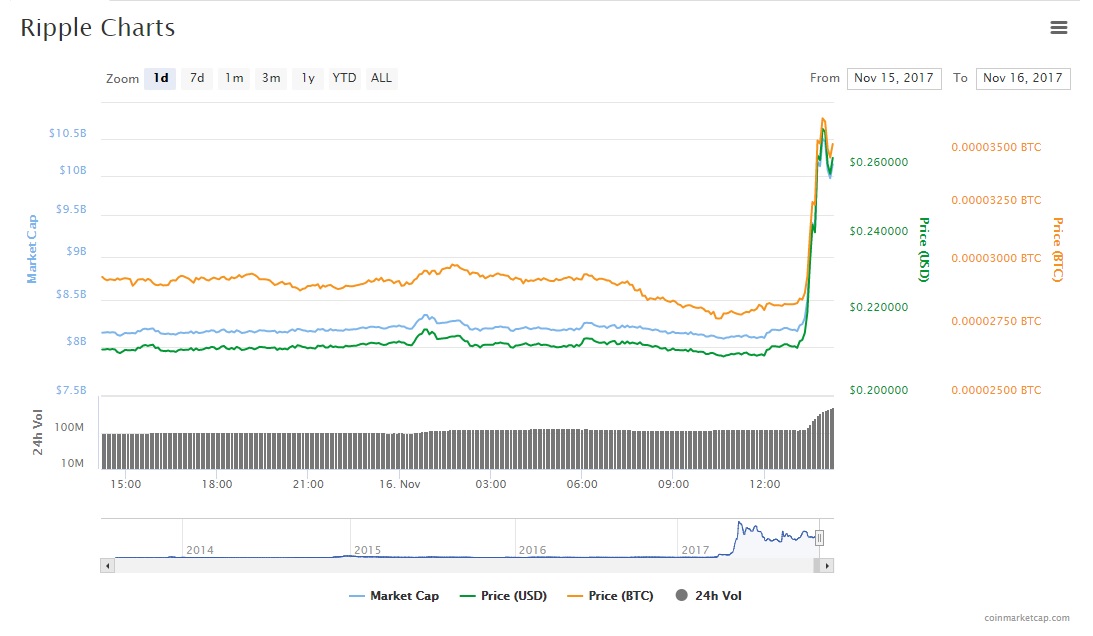
Task: Toggle Price (USD) series in legend
Action: 503,596
